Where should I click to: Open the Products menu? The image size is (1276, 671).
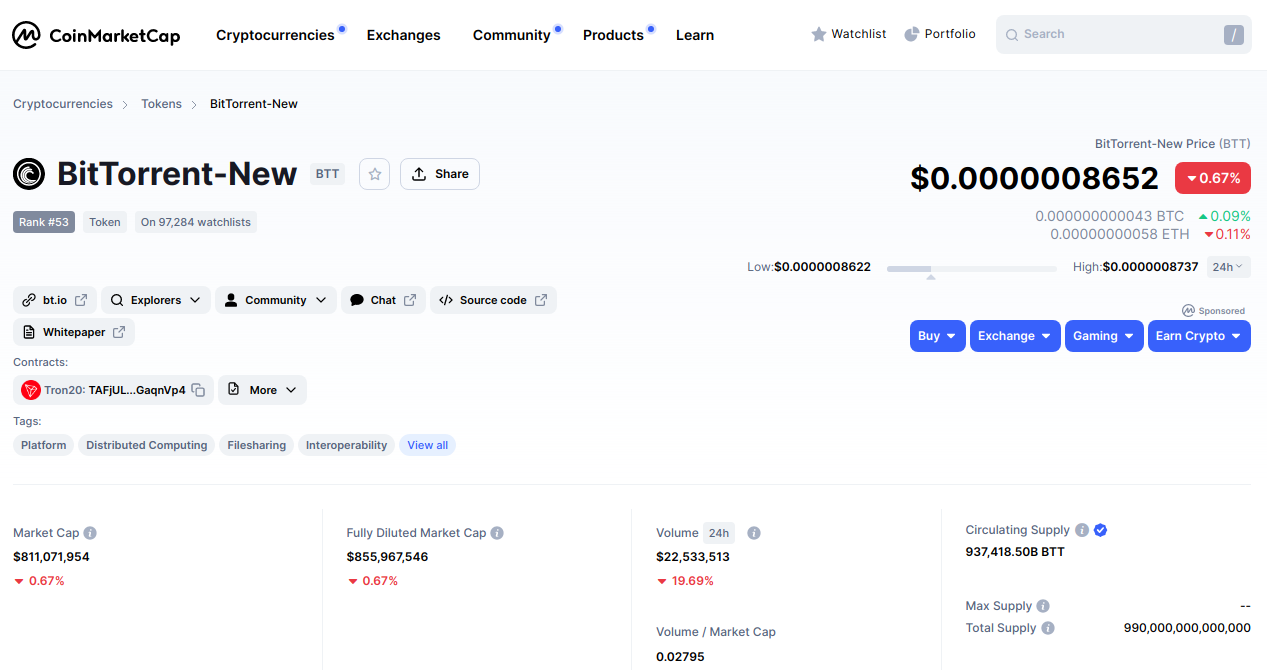pos(613,35)
